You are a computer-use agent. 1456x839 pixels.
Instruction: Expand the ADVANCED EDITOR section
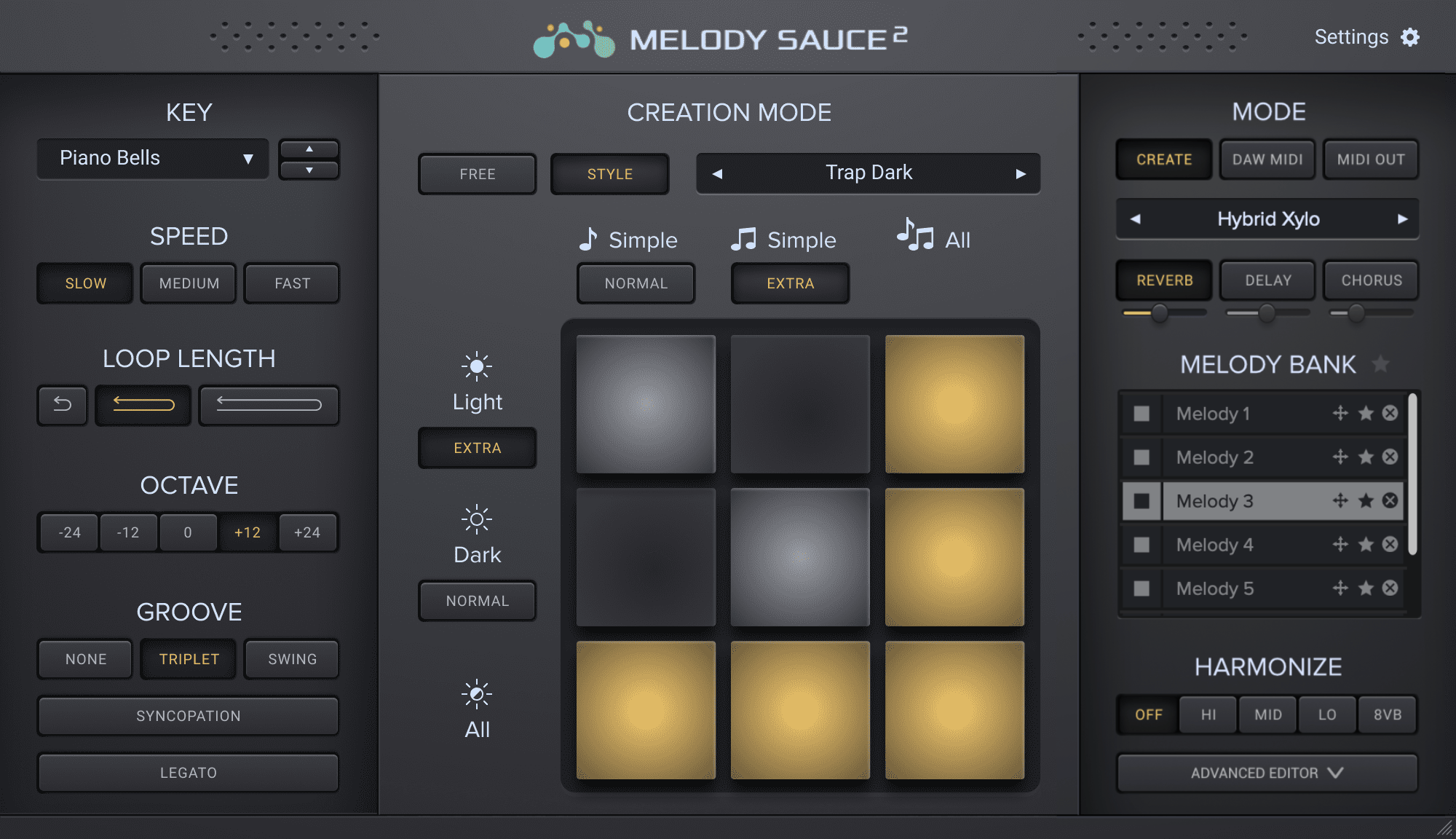click(x=1267, y=773)
